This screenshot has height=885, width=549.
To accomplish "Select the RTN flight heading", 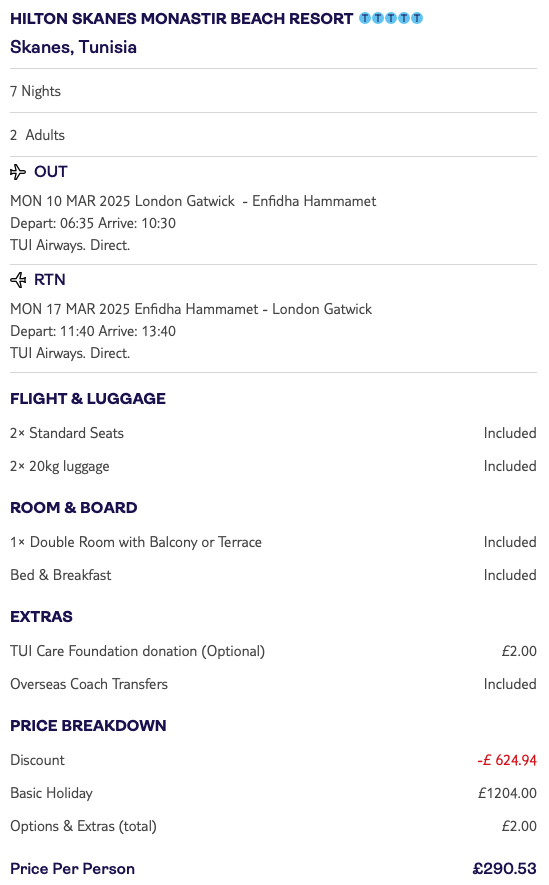I will pos(50,279).
